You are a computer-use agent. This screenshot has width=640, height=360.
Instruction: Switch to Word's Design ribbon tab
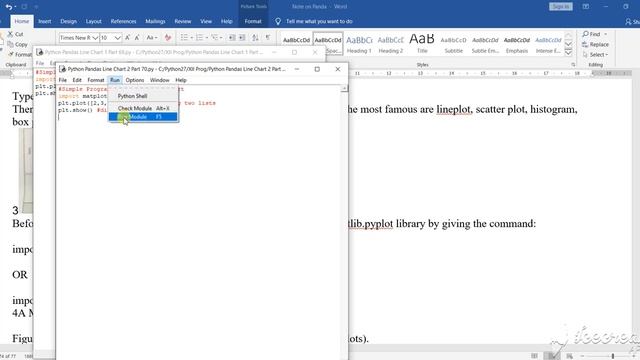point(68,21)
